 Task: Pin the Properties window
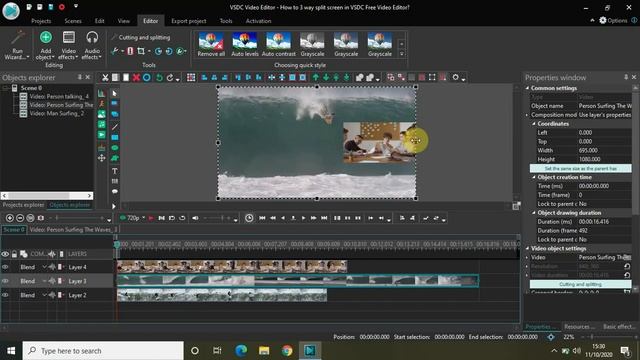click(x=626, y=77)
